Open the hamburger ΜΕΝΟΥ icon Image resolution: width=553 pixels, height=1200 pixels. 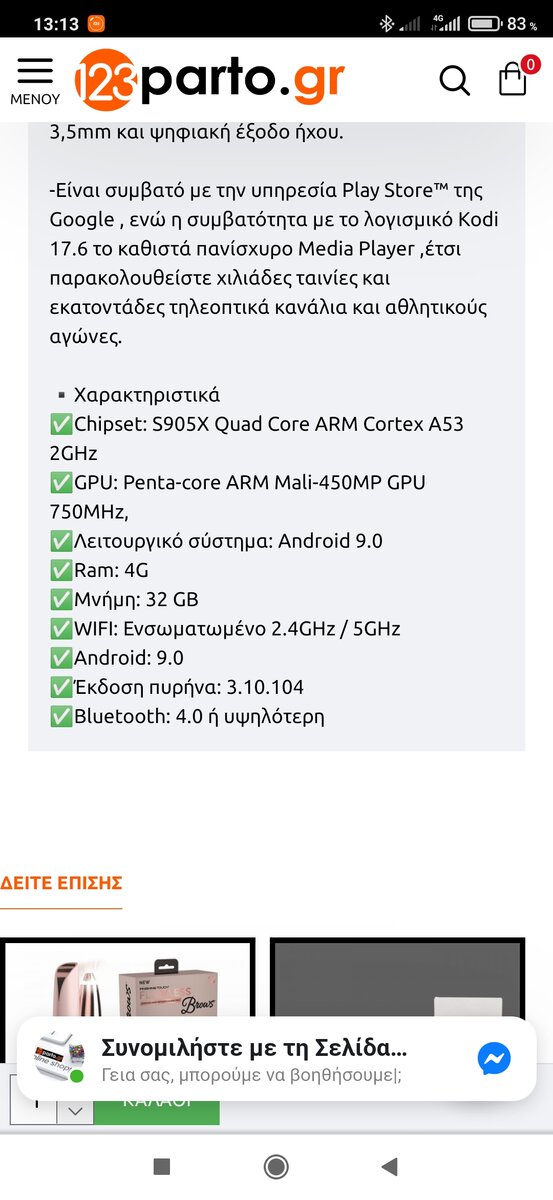[35, 80]
